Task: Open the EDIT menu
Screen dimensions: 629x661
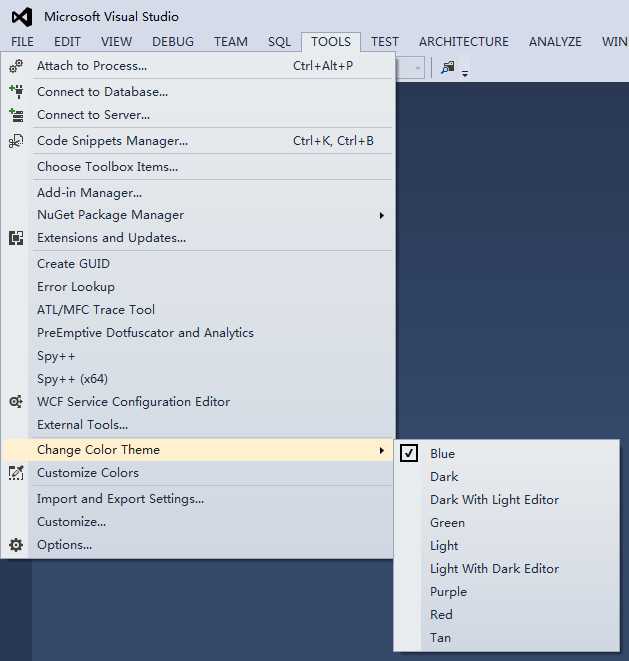Action: tap(67, 42)
